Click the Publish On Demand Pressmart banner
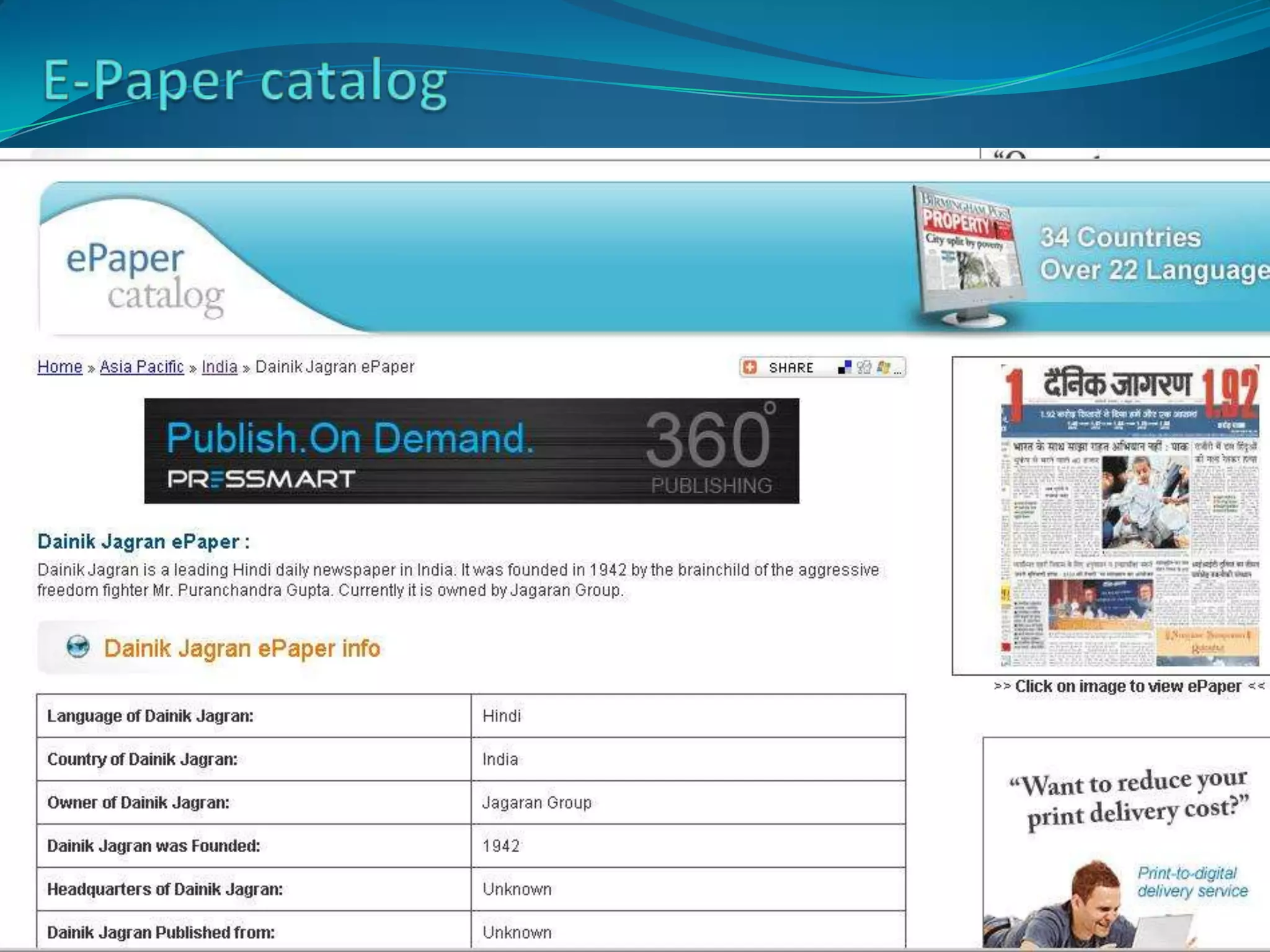The width and height of the screenshot is (1270, 952). [471, 451]
